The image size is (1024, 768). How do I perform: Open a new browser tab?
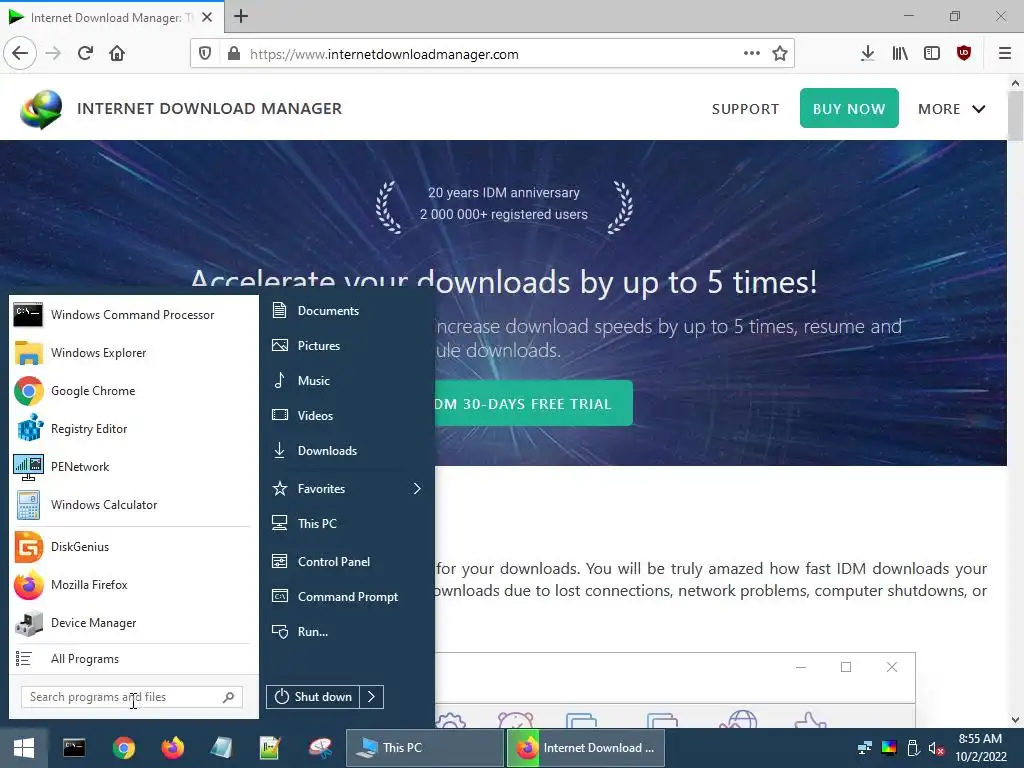coord(241,16)
